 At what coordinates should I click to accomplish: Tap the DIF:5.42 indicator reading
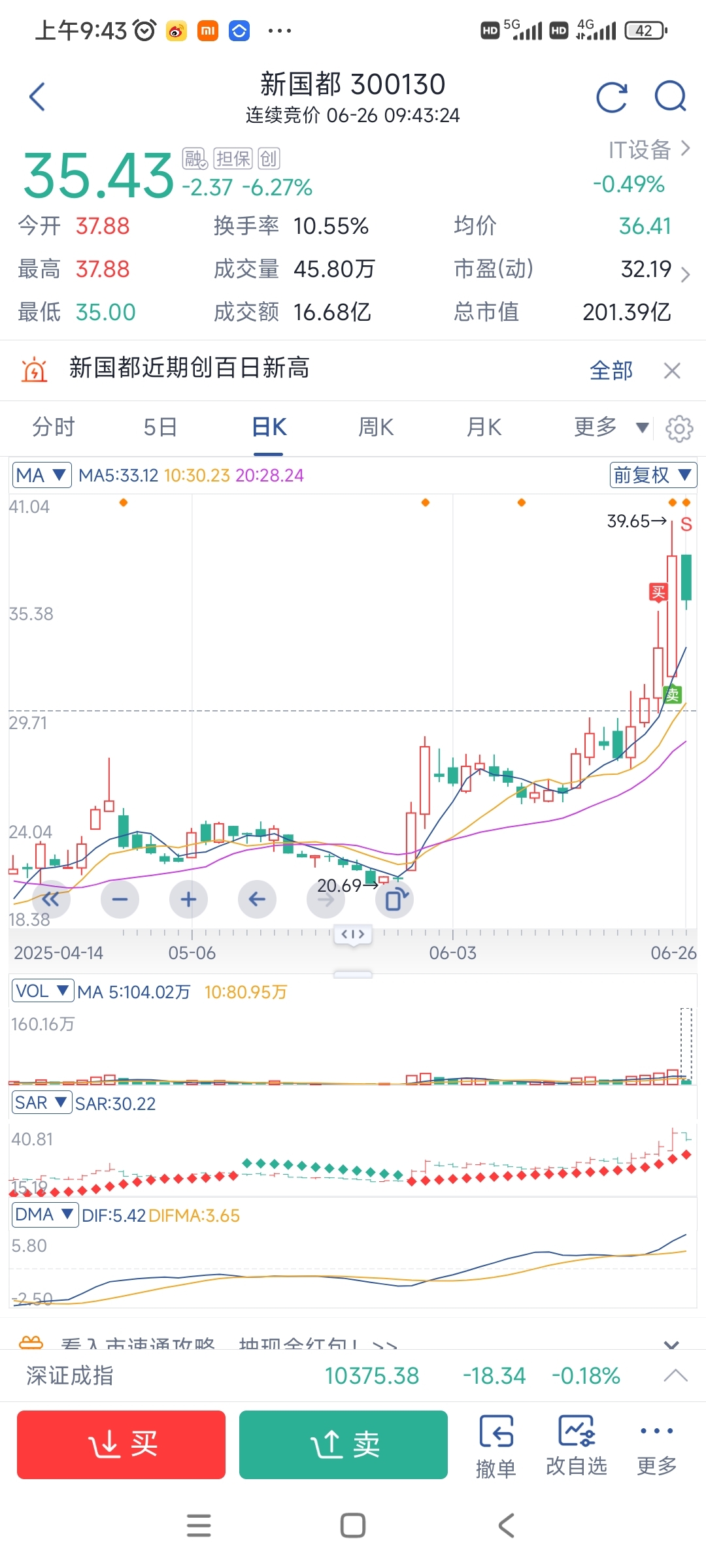pos(114,1215)
